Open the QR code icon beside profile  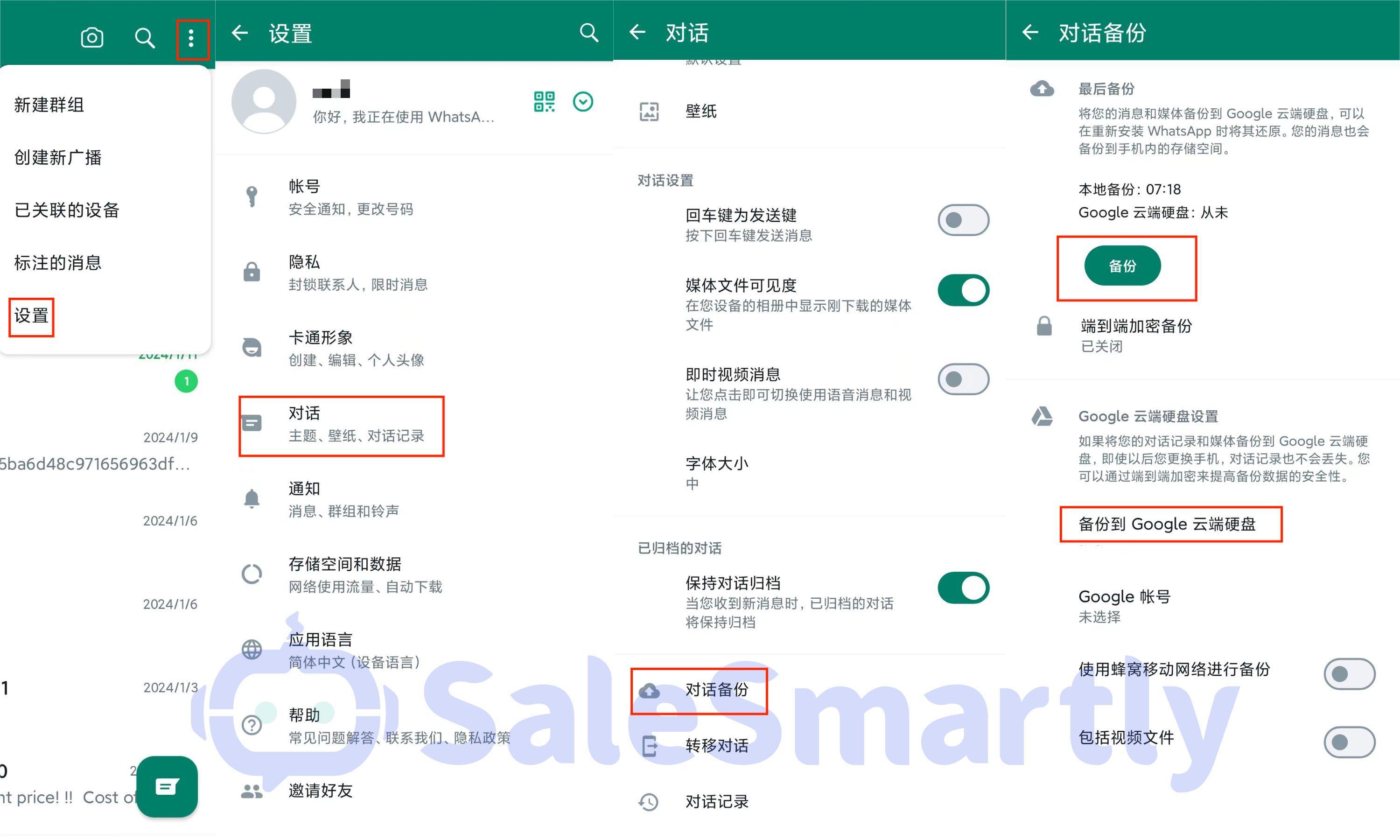tap(544, 102)
